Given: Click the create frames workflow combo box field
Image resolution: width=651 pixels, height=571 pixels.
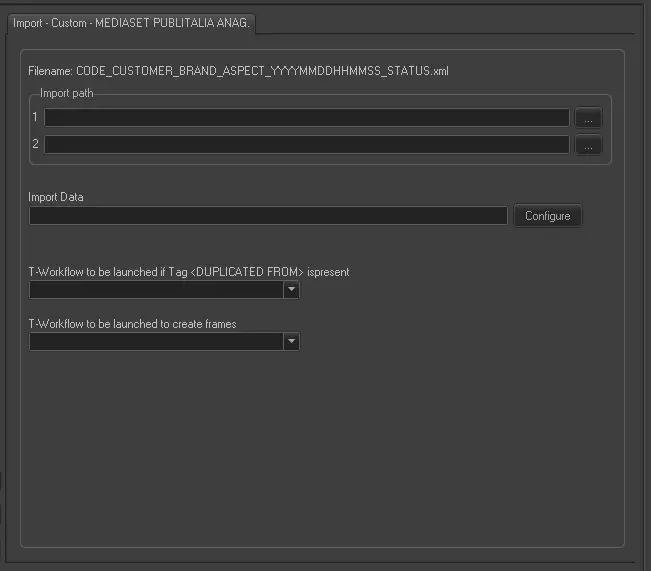Looking at the screenshot, I should [x=156, y=342].
